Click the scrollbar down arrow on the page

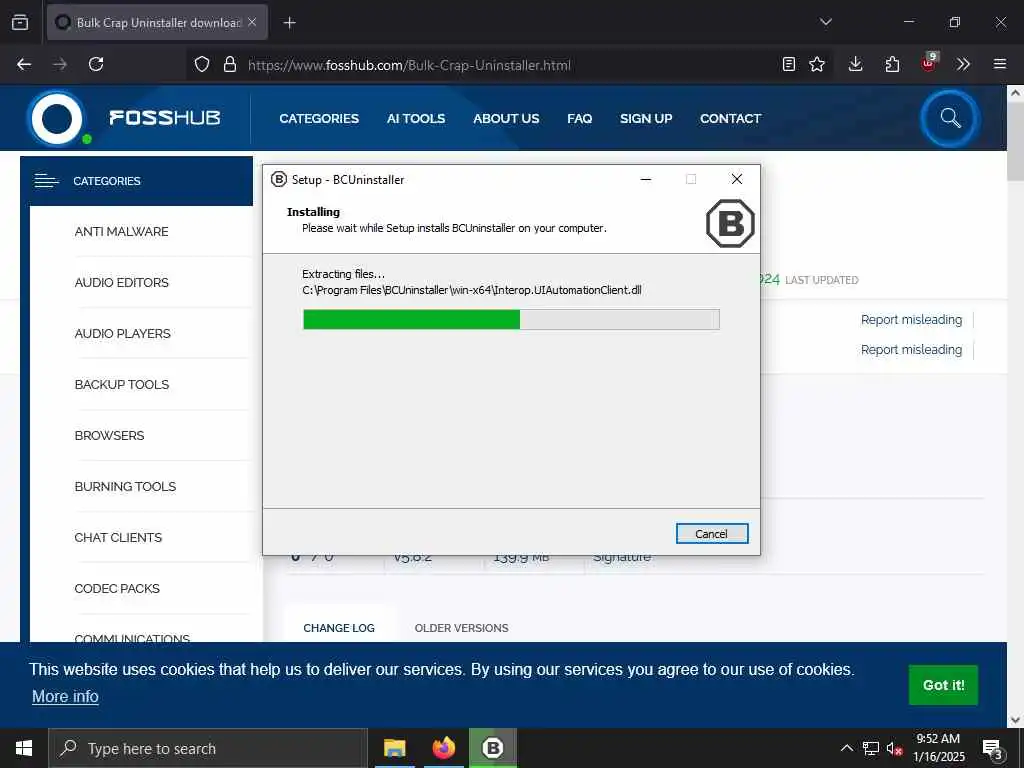click(1015, 720)
